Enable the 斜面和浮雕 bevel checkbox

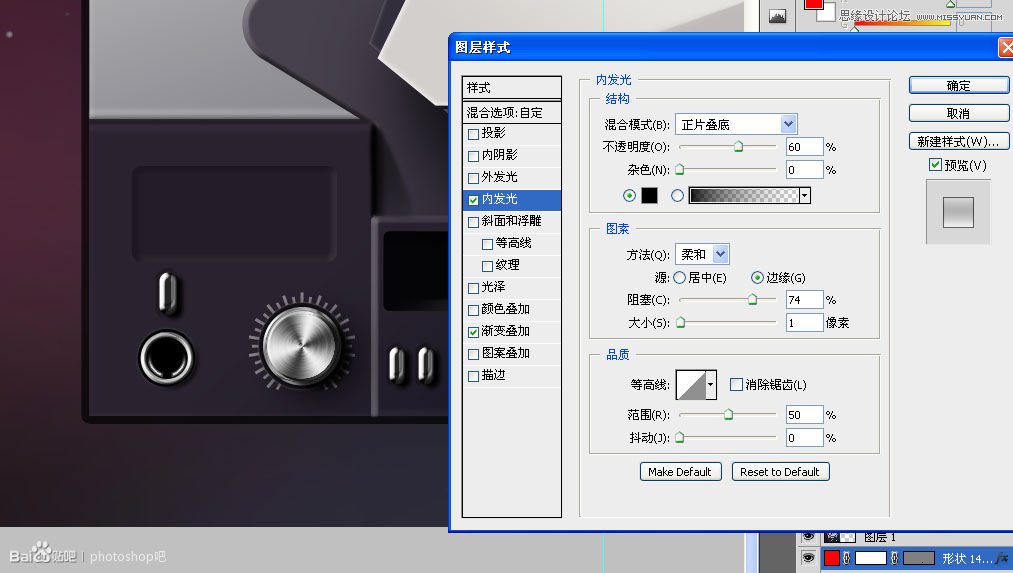[474, 222]
